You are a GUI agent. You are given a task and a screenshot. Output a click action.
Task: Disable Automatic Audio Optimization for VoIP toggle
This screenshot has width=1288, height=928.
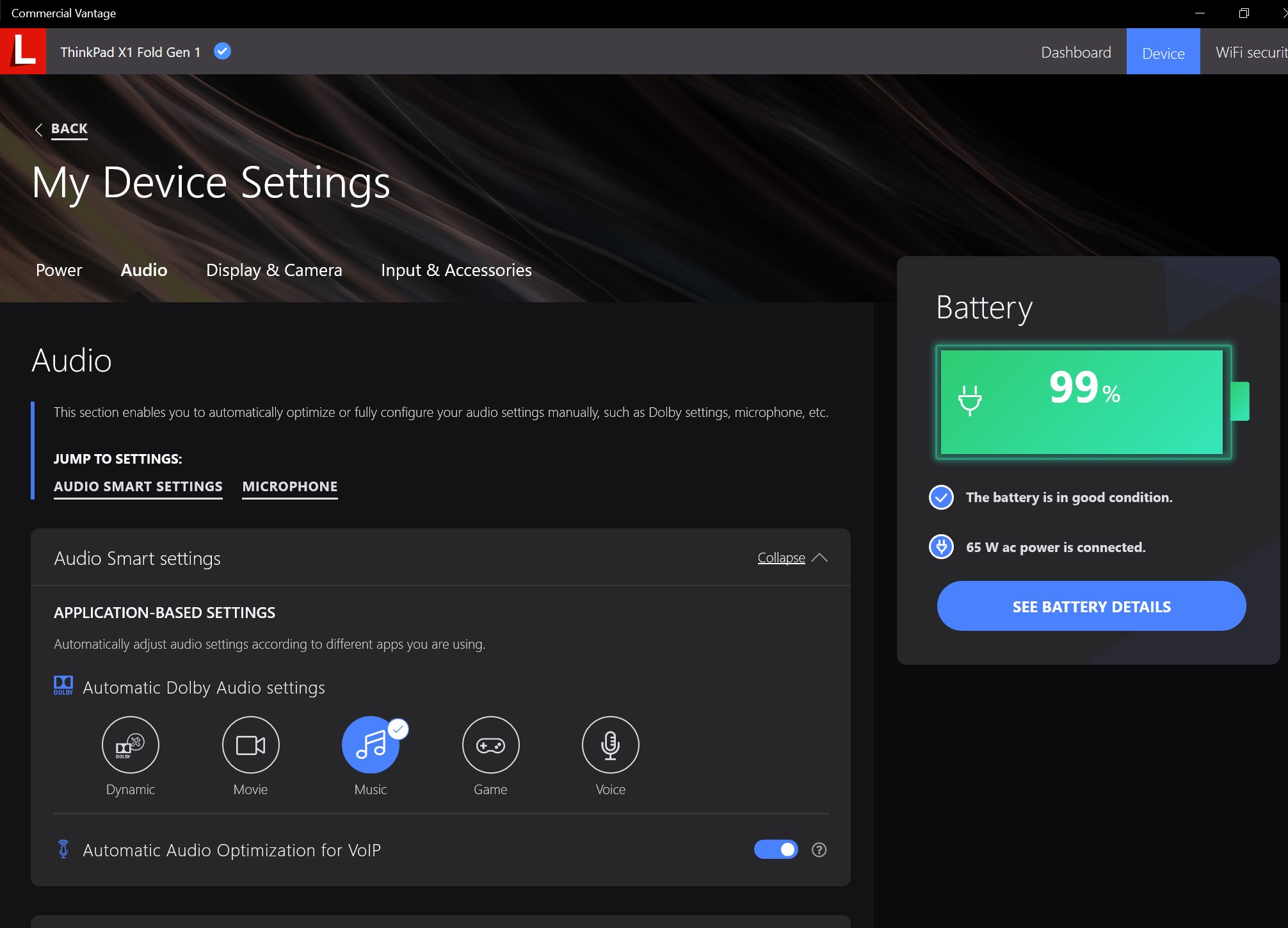click(776, 850)
